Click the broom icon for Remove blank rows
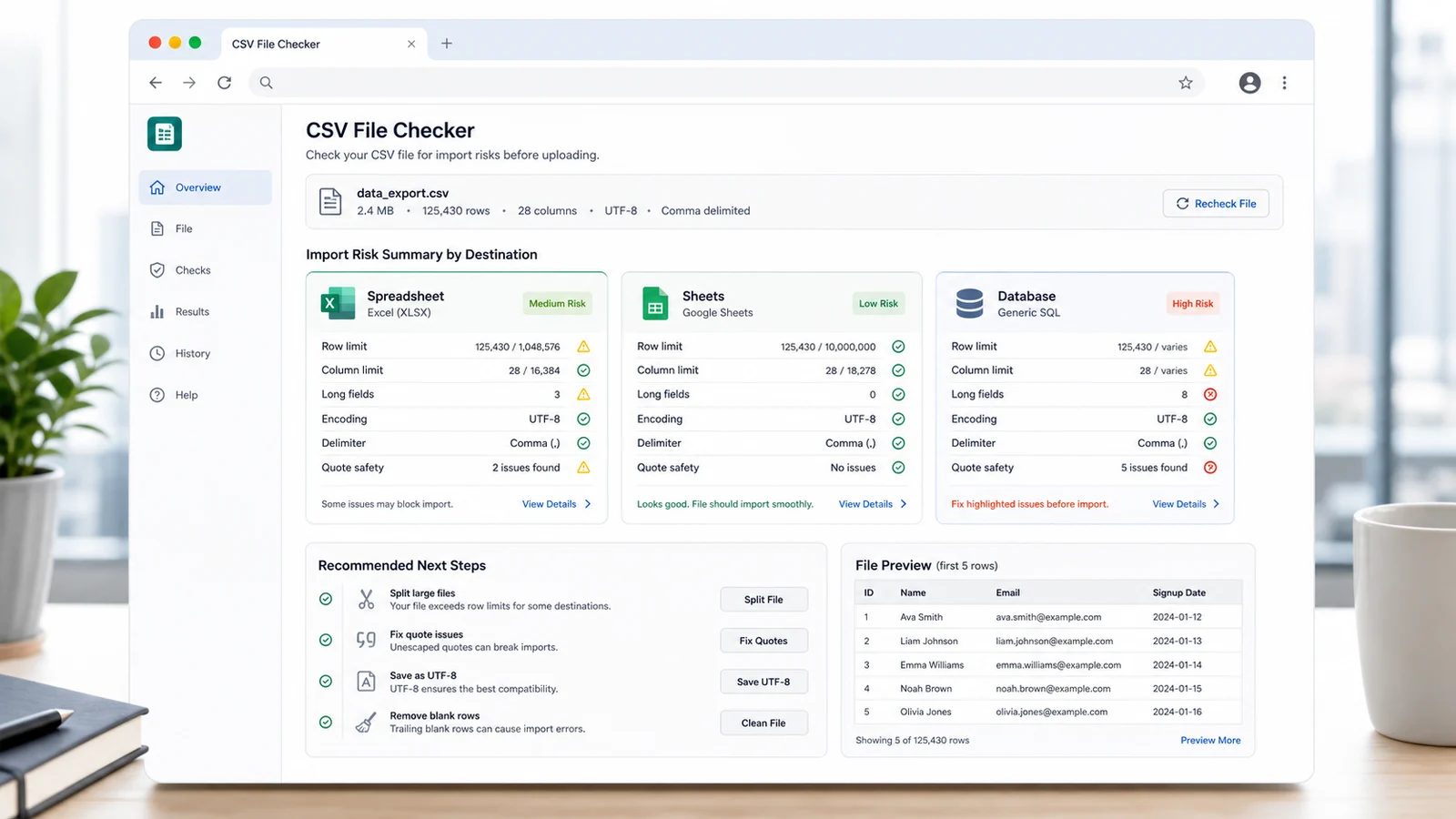Screen dimensions: 1456x819 (x=366, y=723)
